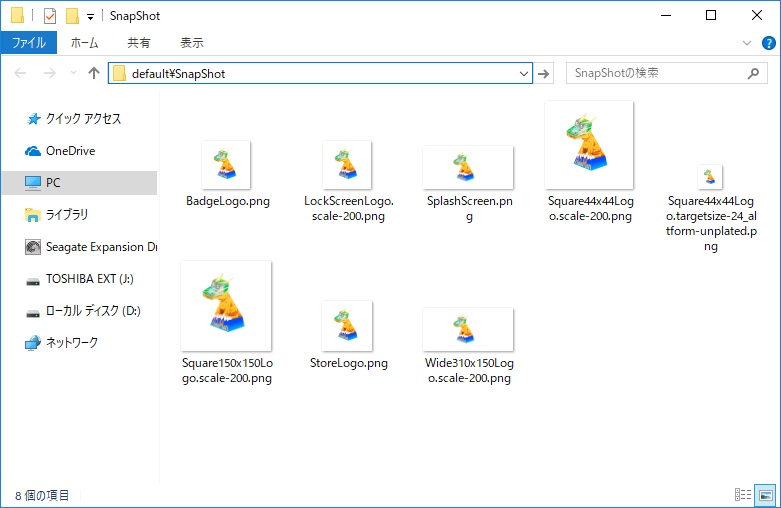Switch to large icons view in the status bar

[766, 495]
